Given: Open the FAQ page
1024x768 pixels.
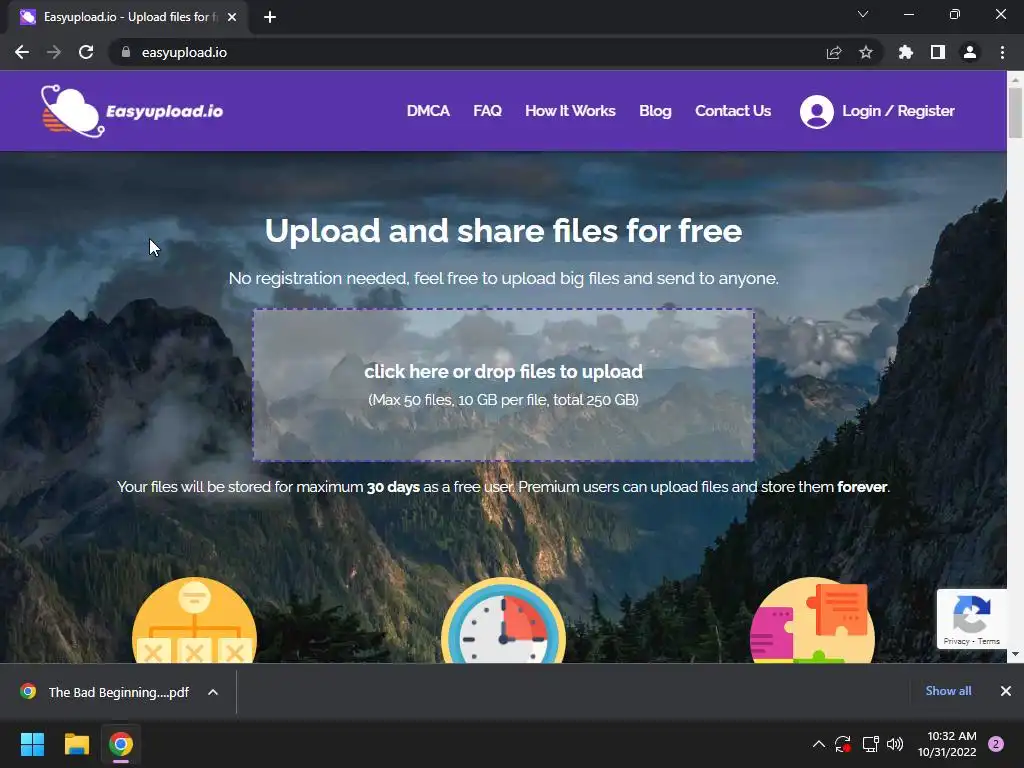Looking at the screenshot, I should click(x=487, y=111).
